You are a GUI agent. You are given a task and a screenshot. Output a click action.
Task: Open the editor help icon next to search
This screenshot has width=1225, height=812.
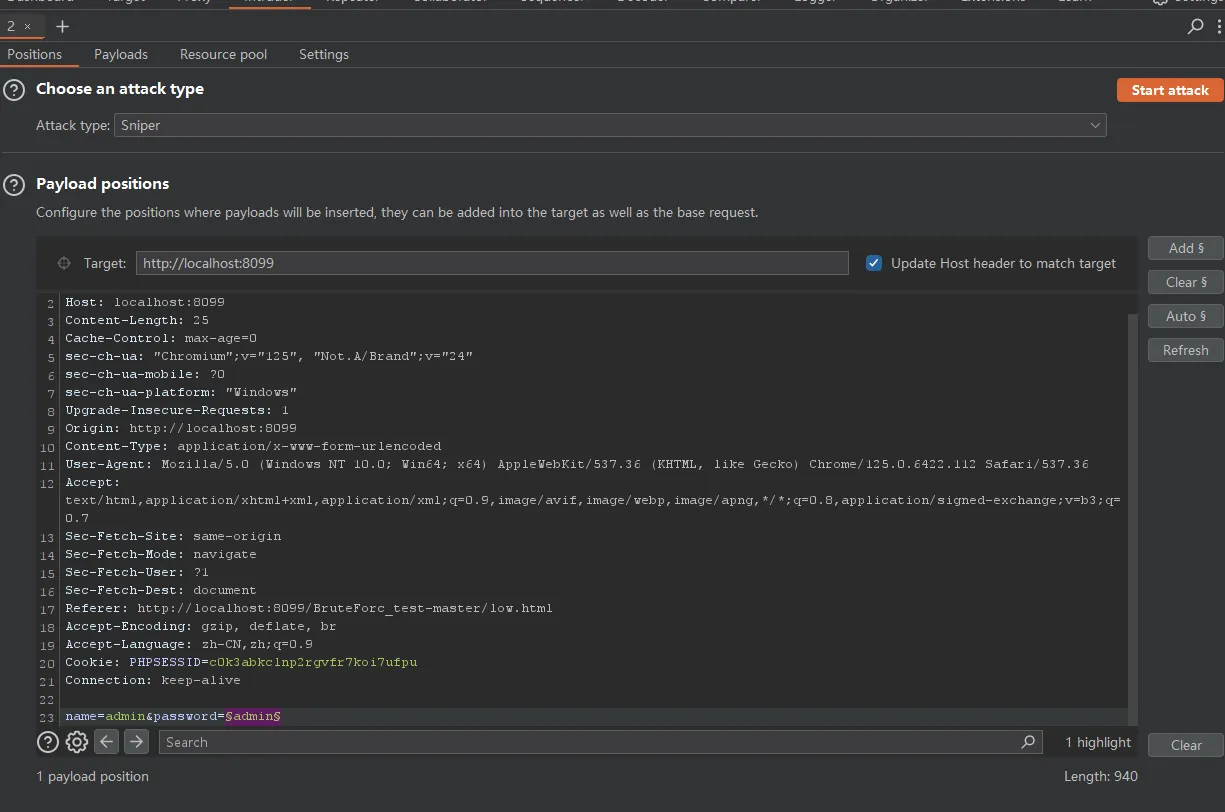click(47, 742)
